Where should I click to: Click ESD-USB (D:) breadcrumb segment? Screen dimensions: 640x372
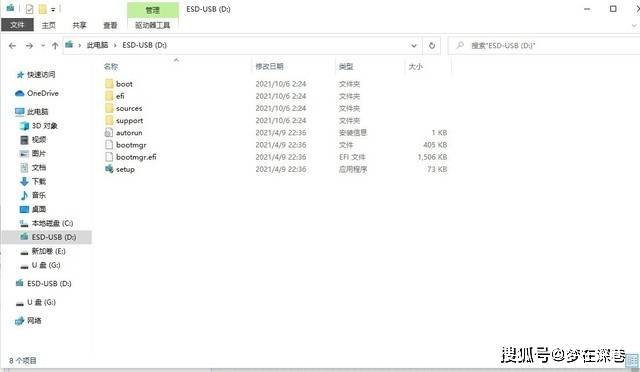(x=144, y=45)
